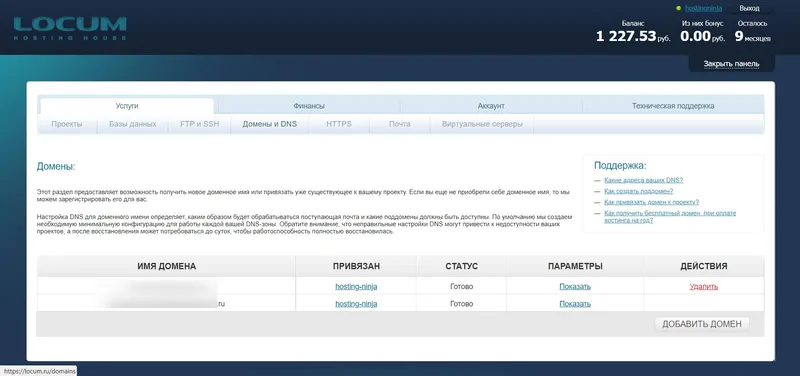Click the remaining 9 месяцев value

753,36
